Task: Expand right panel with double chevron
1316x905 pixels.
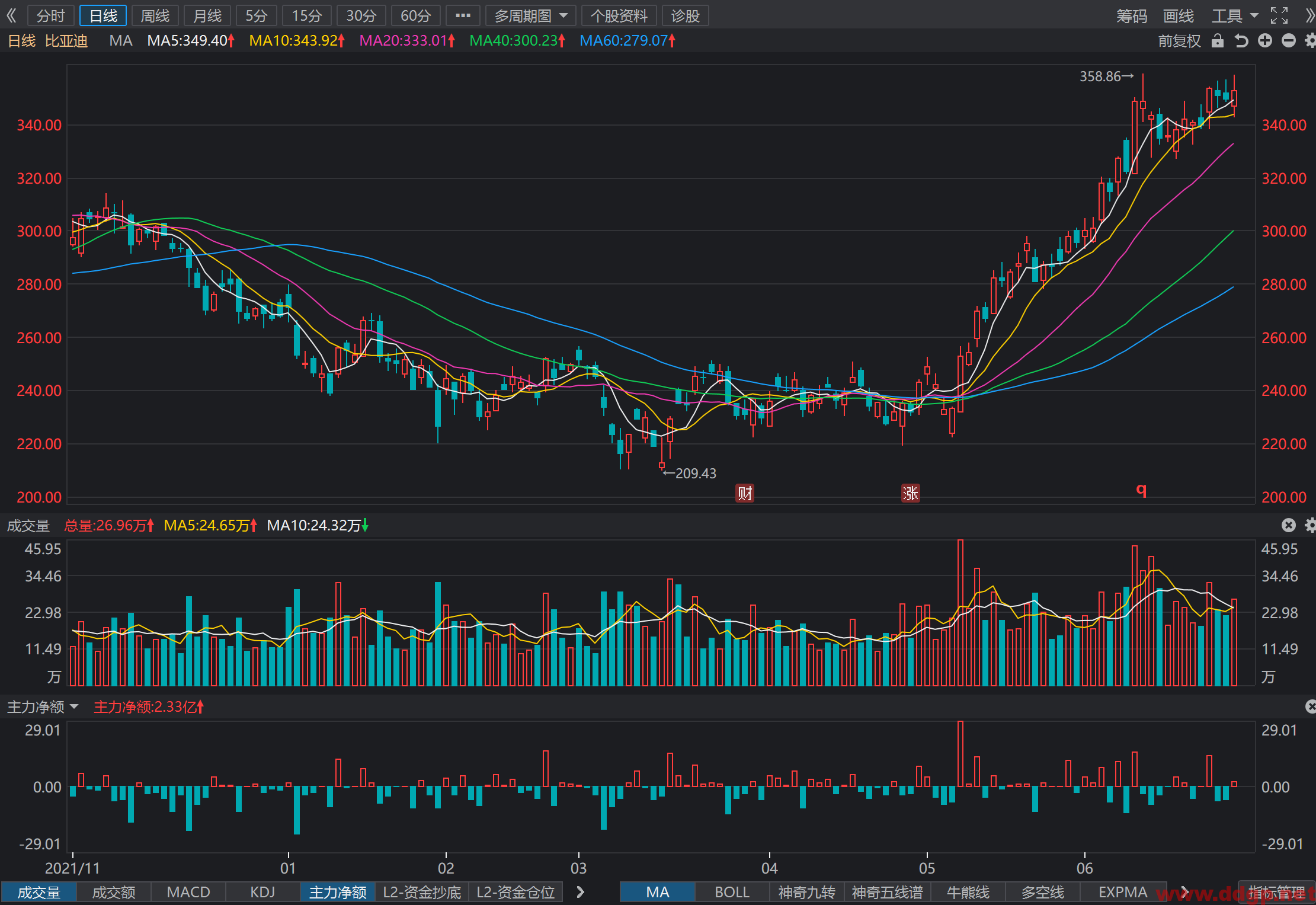Action: 1310,15
